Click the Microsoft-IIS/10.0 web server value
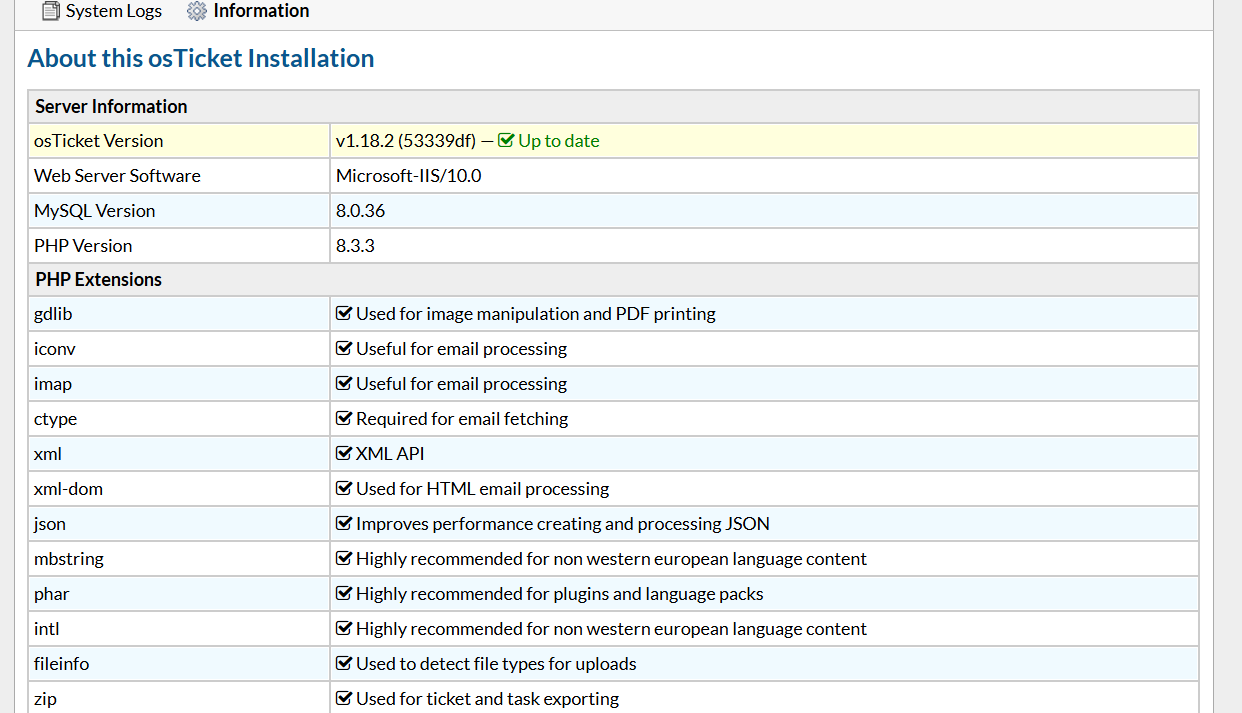This screenshot has height=713, width=1242. click(x=408, y=176)
